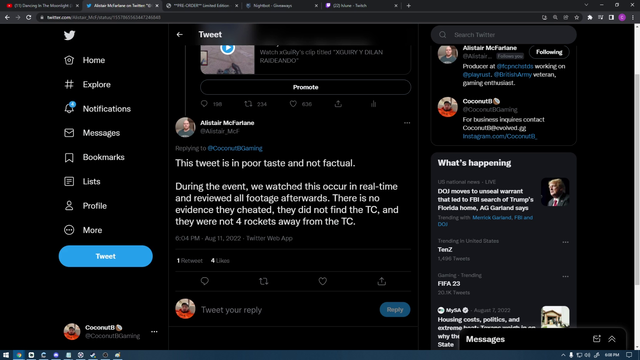Open the @playrust link

(476, 74)
